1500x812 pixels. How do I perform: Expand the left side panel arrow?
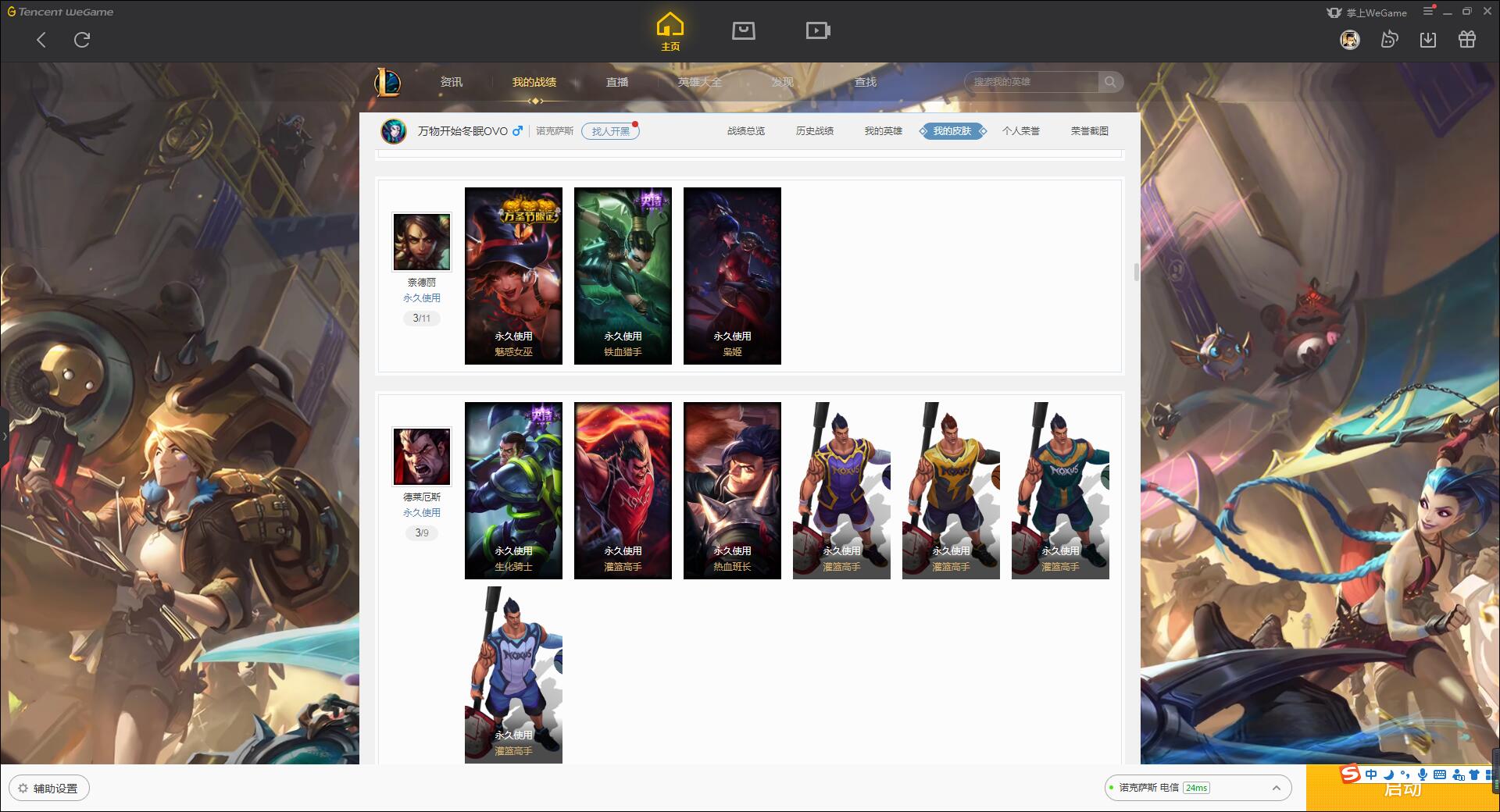[4, 436]
